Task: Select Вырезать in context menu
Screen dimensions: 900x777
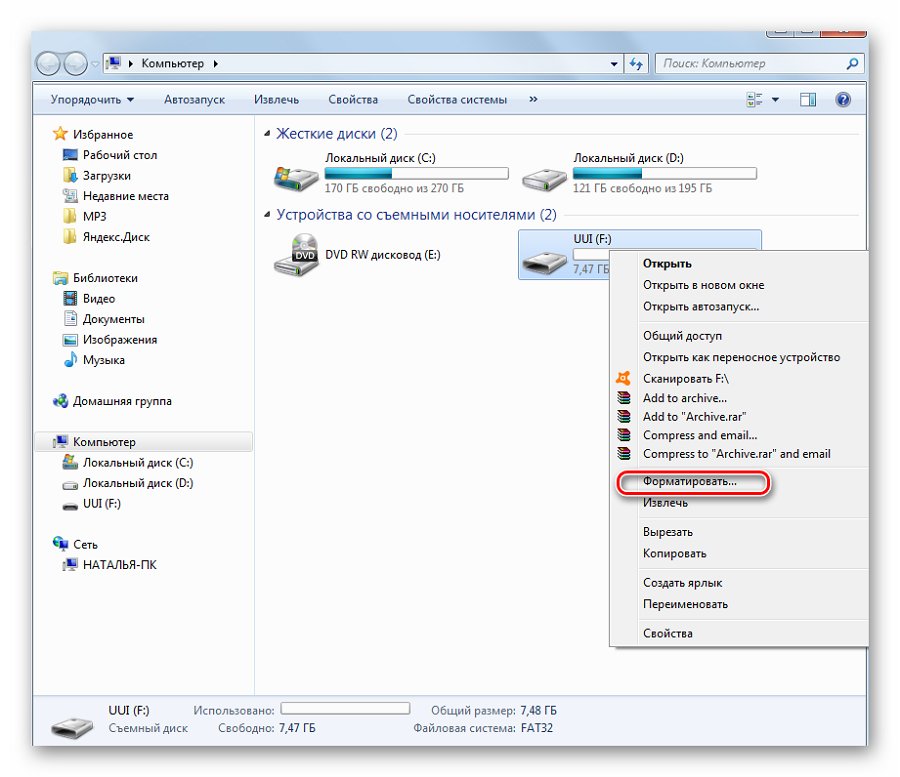Action: point(668,532)
